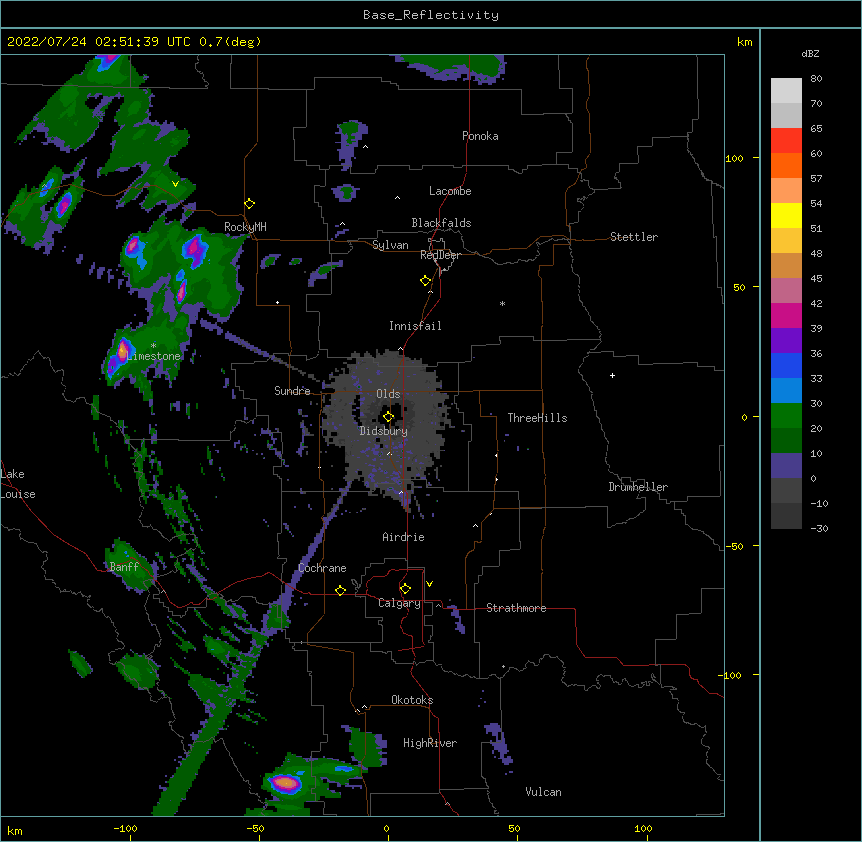Click the -50 tick on right km axis
The width and height of the screenshot is (862, 842).
coord(734,546)
